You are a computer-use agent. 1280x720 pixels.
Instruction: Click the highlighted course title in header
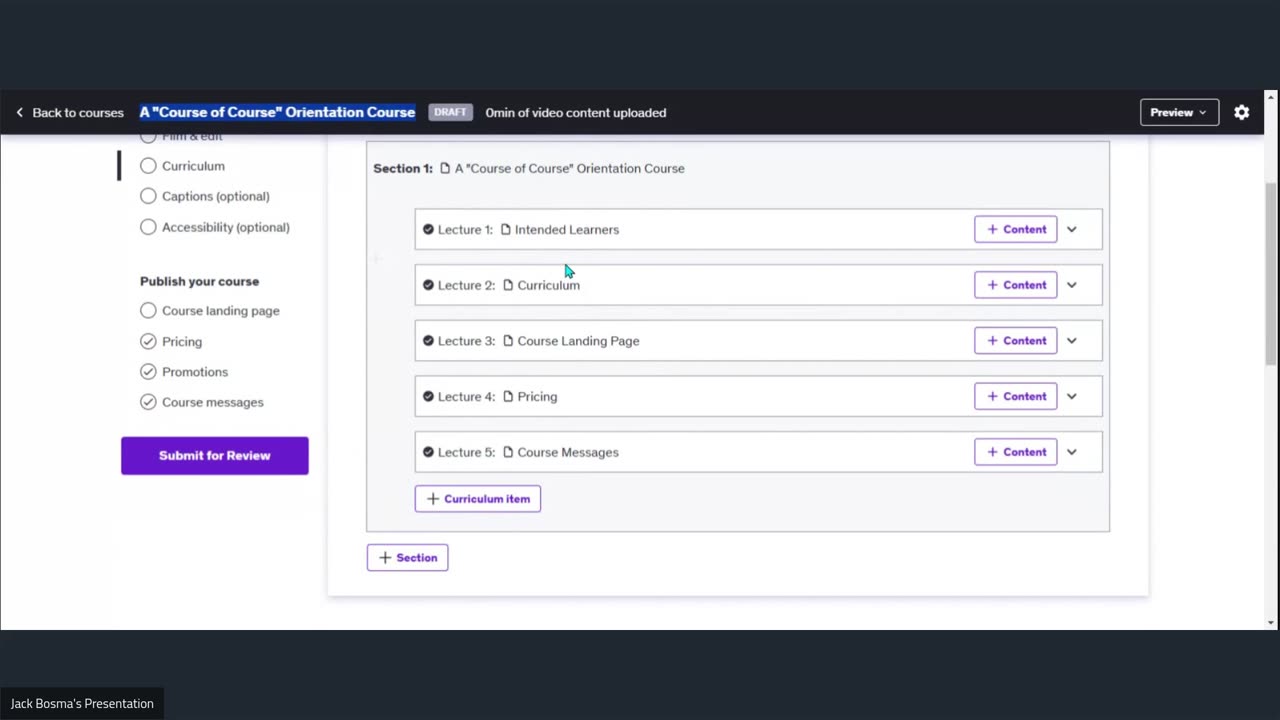[x=277, y=113]
